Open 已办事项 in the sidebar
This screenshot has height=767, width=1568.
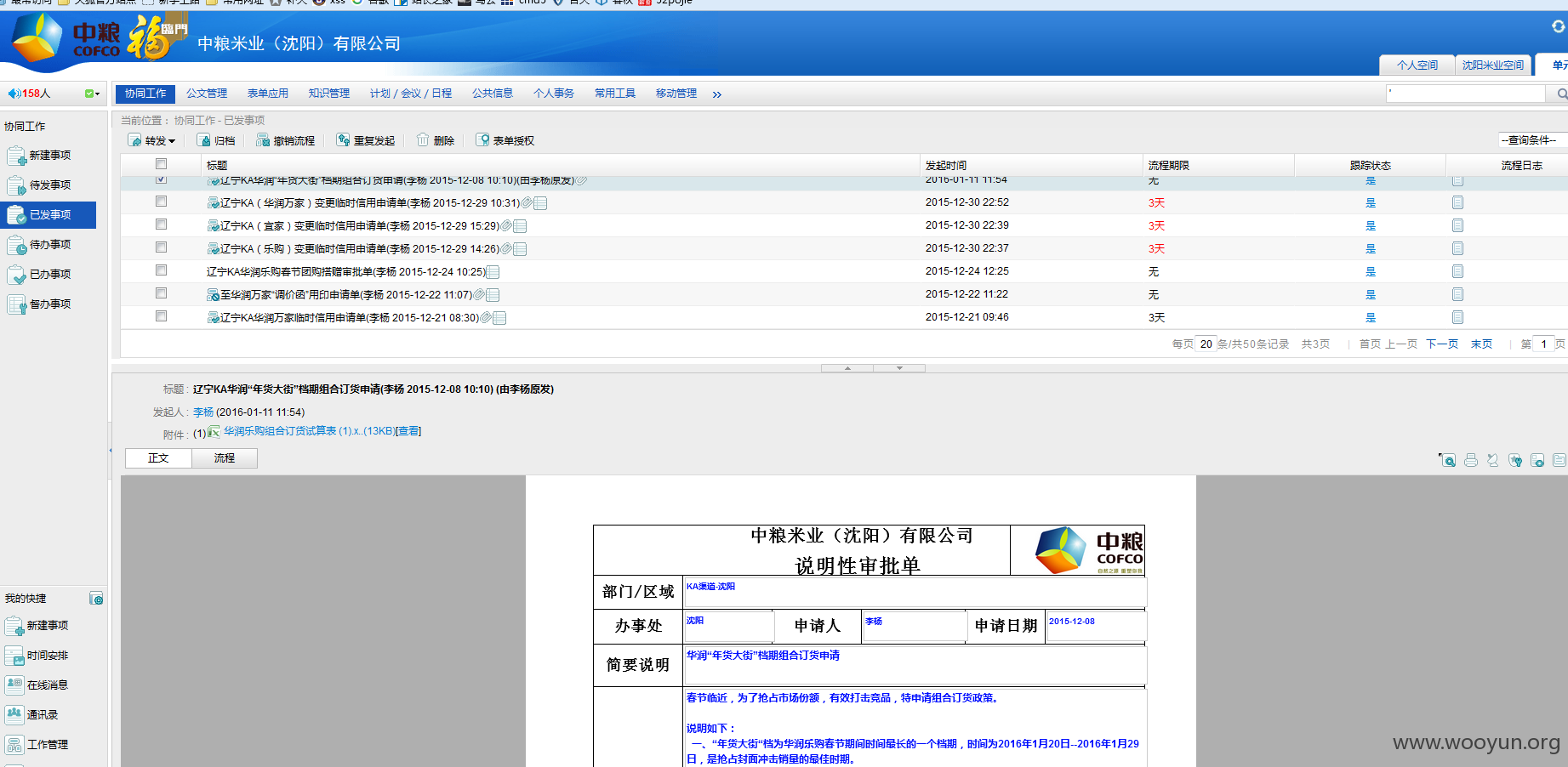pyautogui.click(x=39, y=275)
